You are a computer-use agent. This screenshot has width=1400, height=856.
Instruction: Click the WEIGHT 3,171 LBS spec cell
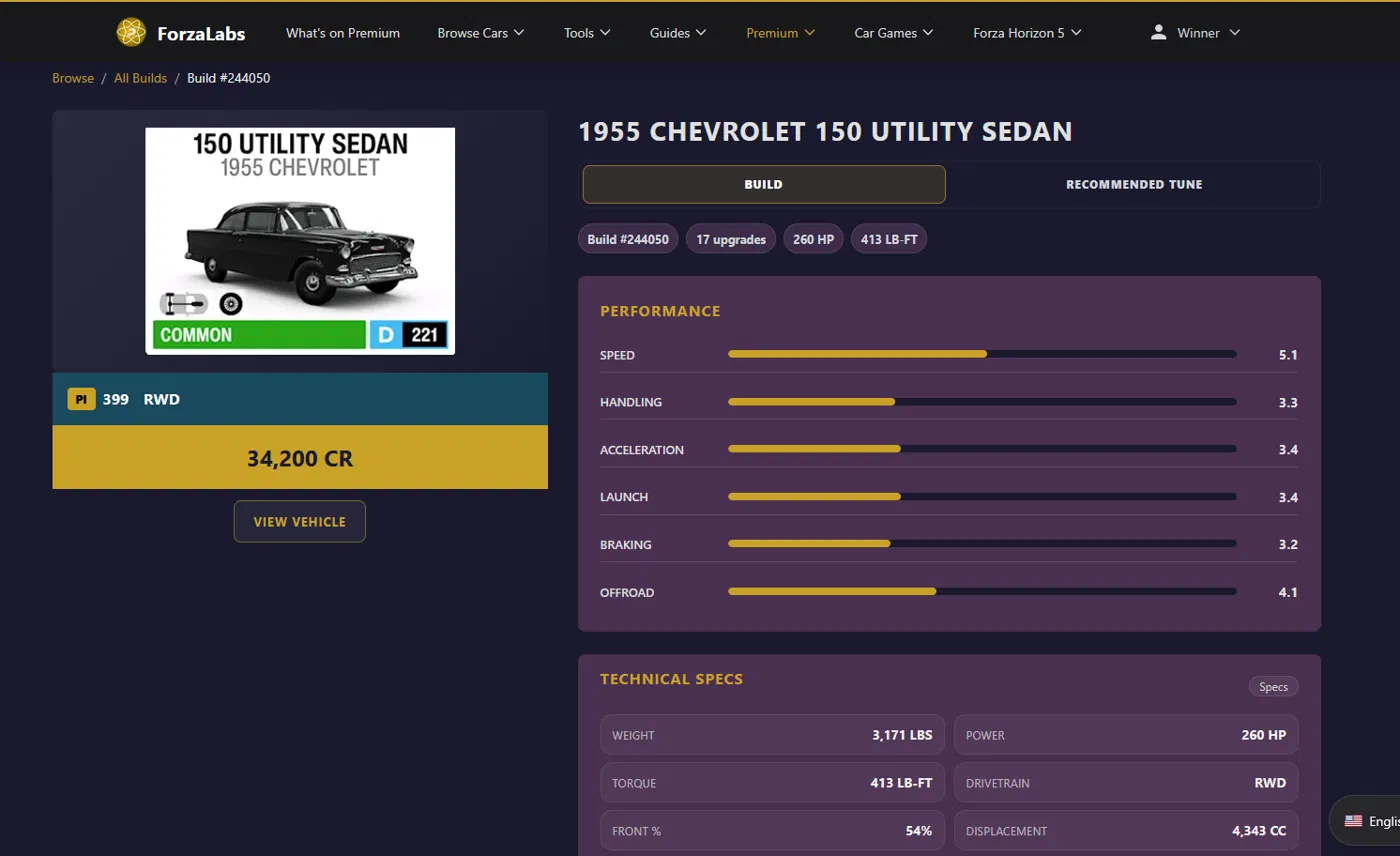pos(772,735)
